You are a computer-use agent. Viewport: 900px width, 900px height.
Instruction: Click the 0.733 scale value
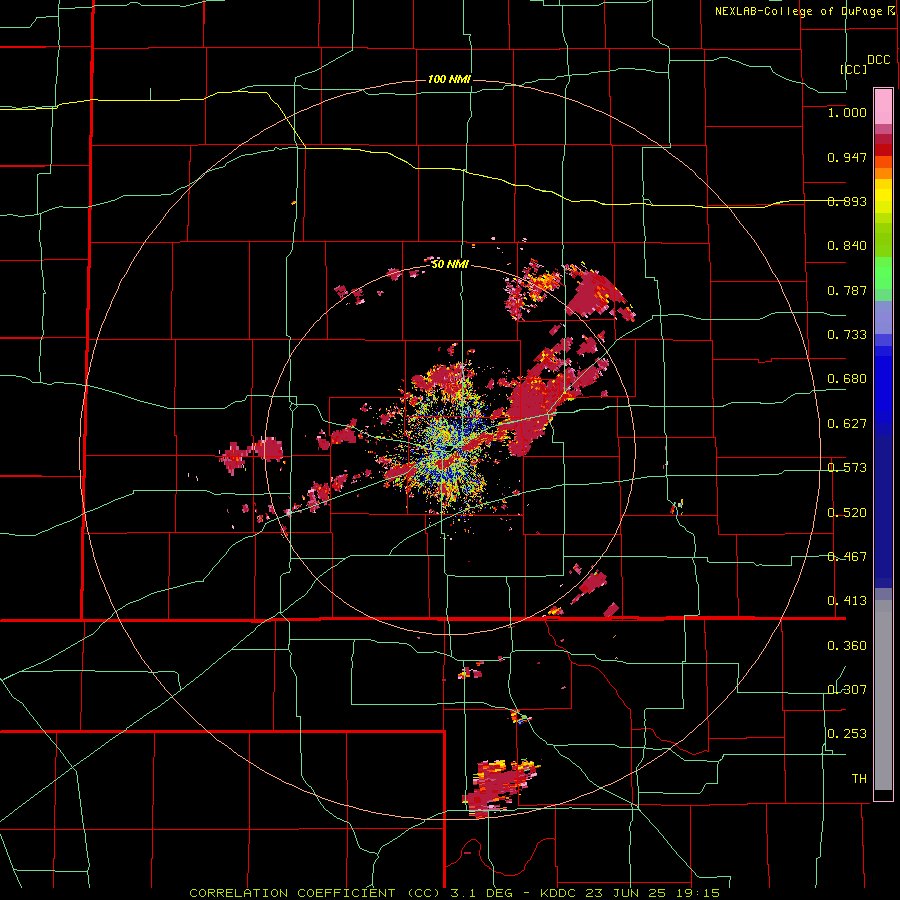click(x=847, y=335)
